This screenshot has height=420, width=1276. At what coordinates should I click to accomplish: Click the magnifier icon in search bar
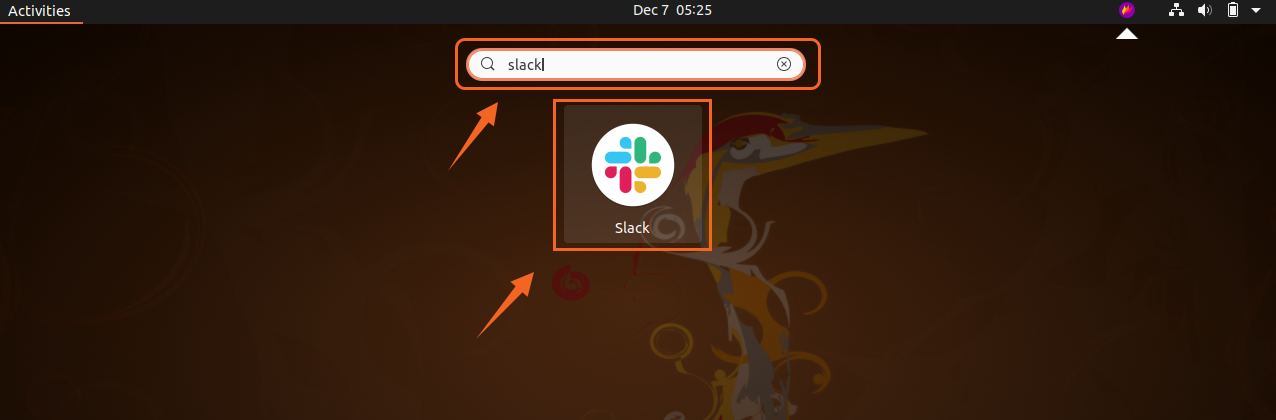click(488, 64)
